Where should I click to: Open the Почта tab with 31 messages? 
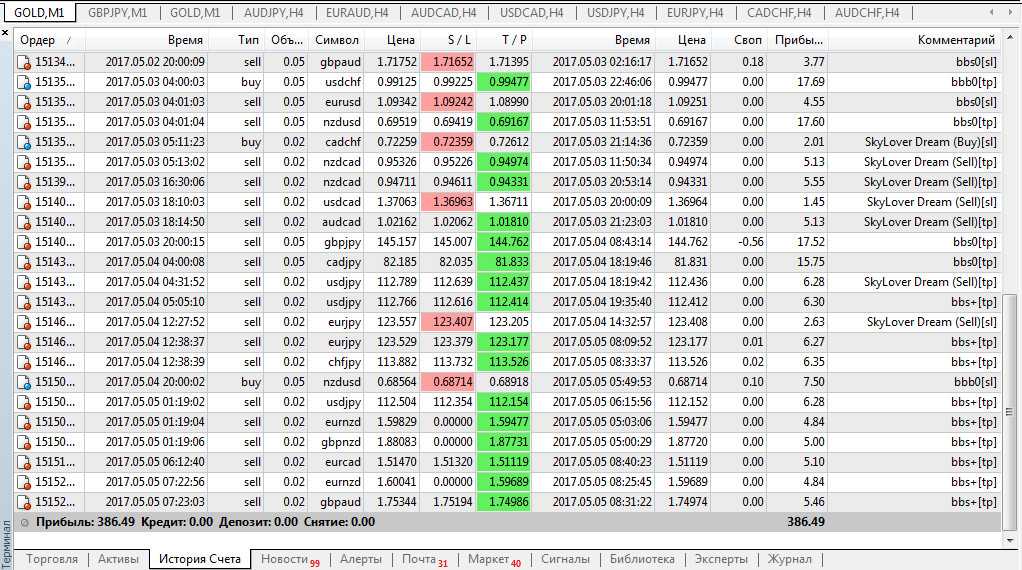pos(424,559)
